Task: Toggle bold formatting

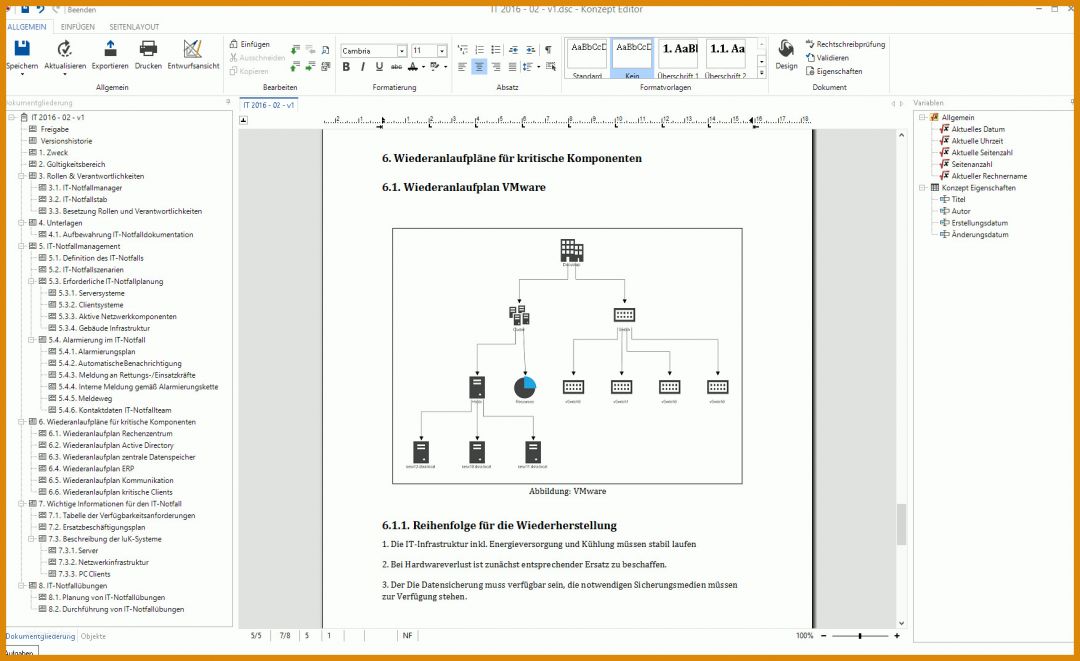Action: pyautogui.click(x=346, y=67)
